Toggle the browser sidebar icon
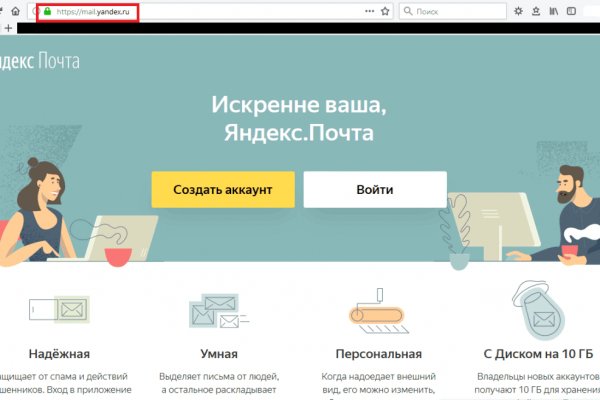This screenshot has height=400, width=600. tap(573, 11)
